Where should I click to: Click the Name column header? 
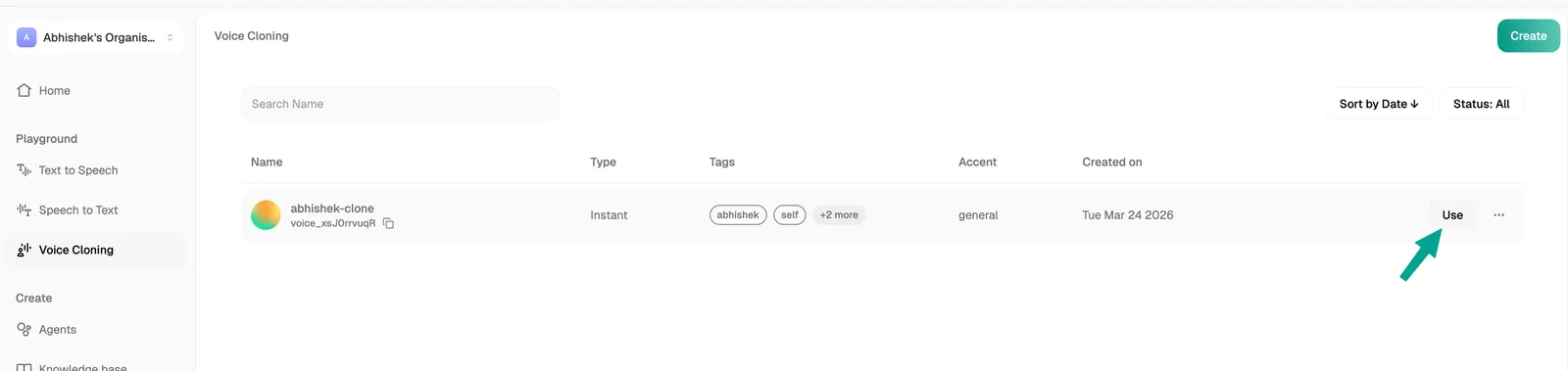pos(267,162)
